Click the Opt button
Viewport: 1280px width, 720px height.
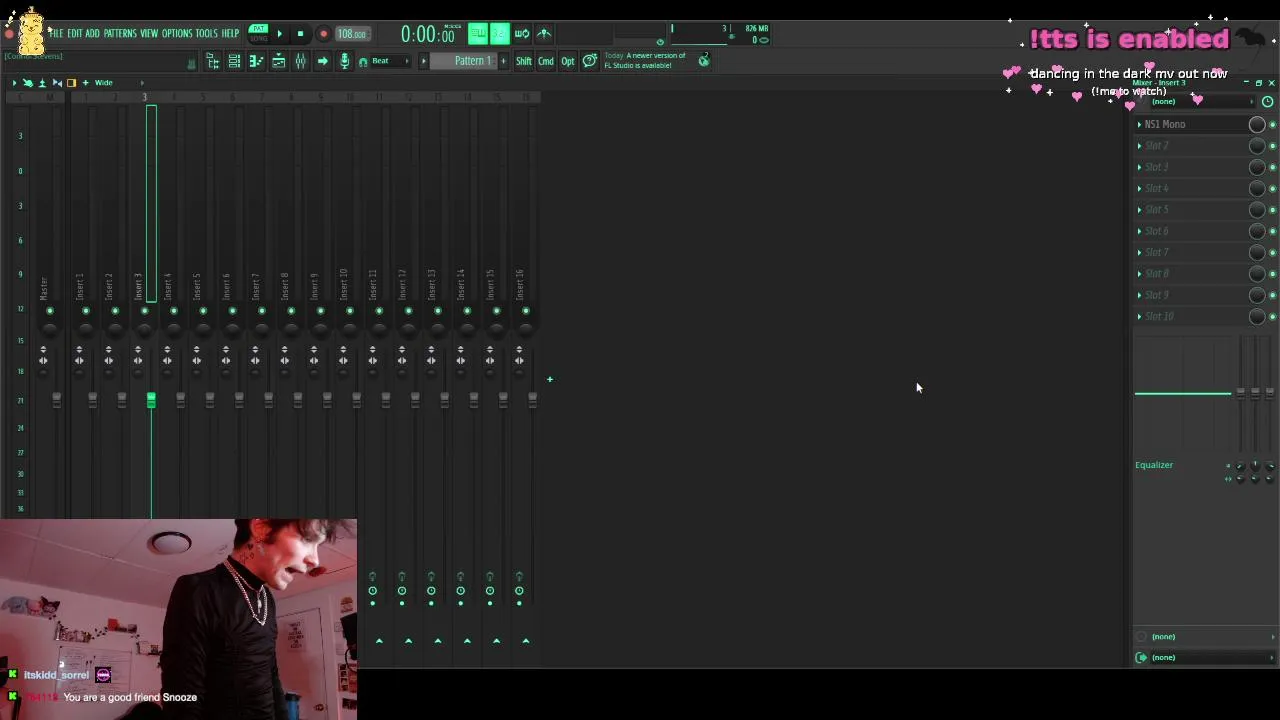click(568, 61)
